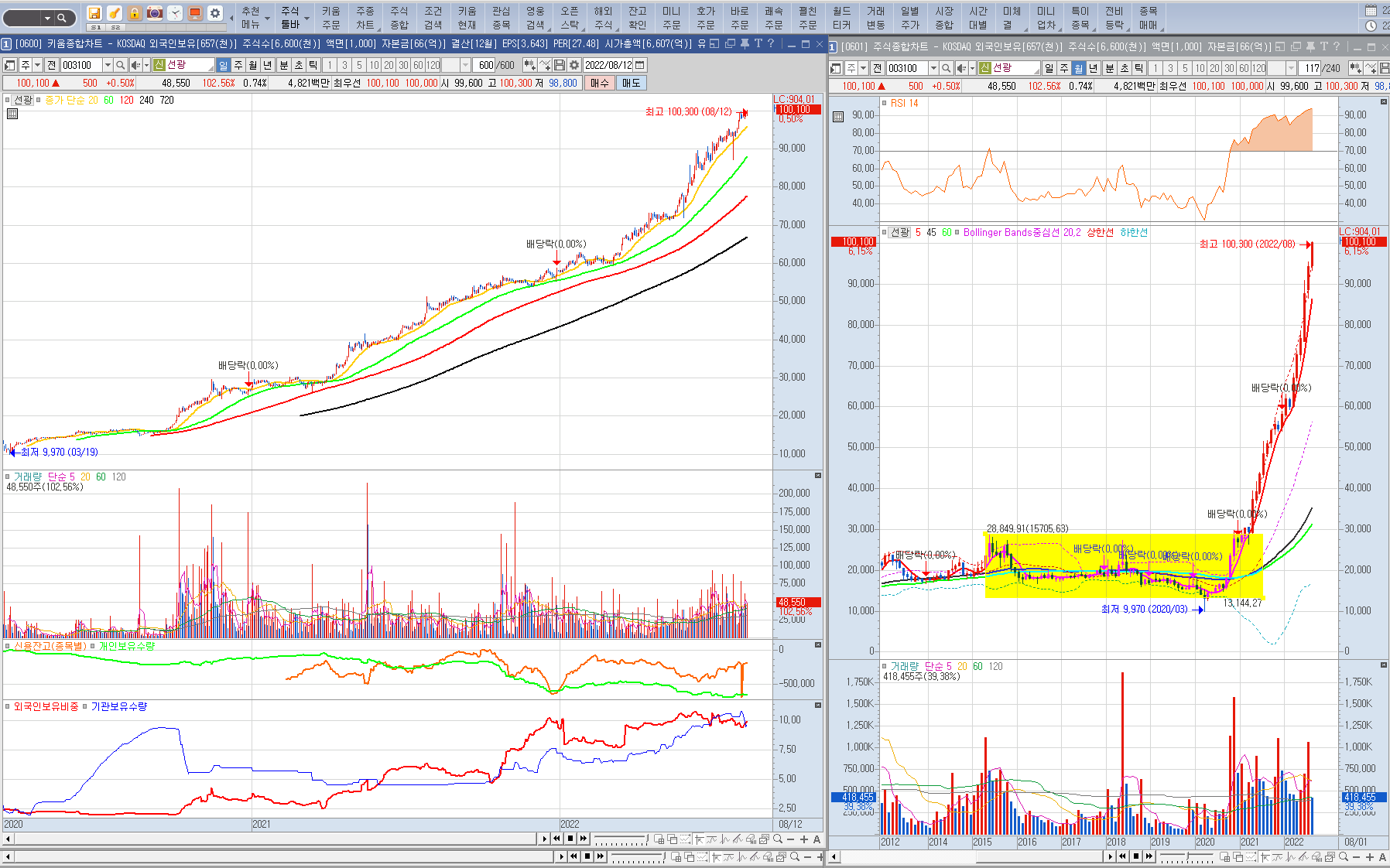Open speaker dropdown arrow in left chart
The width and height of the screenshot is (1390, 868).
click(x=146, y=66)
